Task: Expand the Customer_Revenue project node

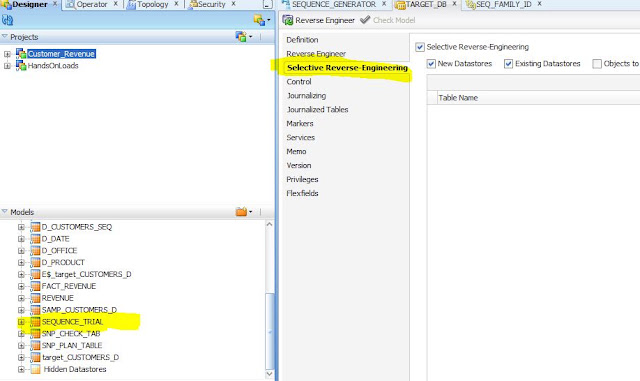Action: (x=7, y=54)
